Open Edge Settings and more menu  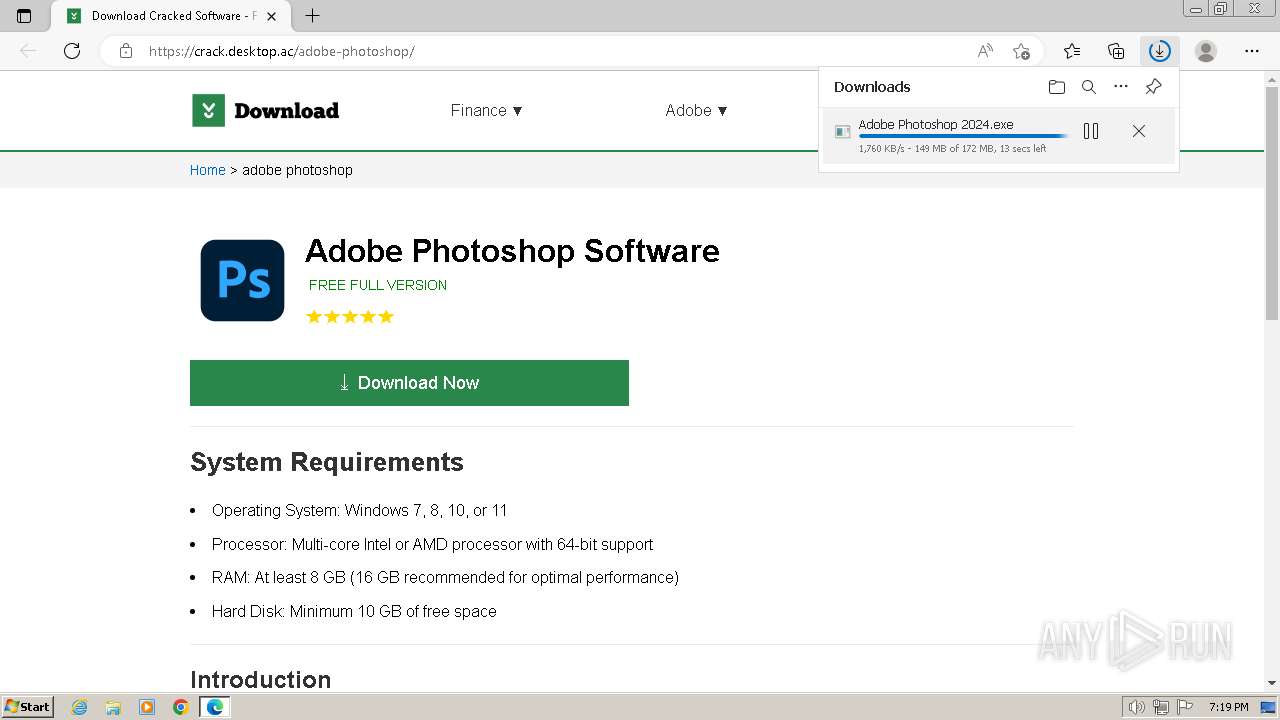click(x=1252, y=51)
